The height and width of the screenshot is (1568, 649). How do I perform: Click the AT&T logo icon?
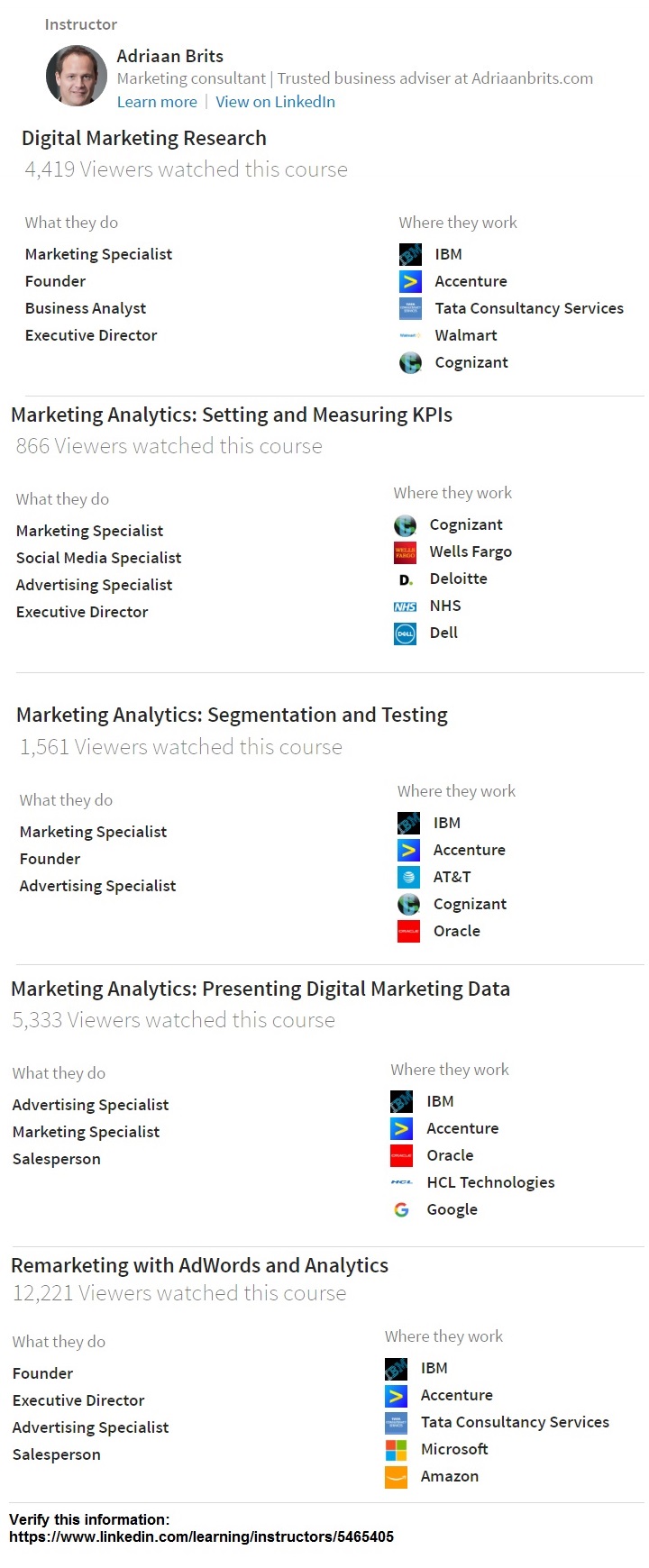(408, 877)
